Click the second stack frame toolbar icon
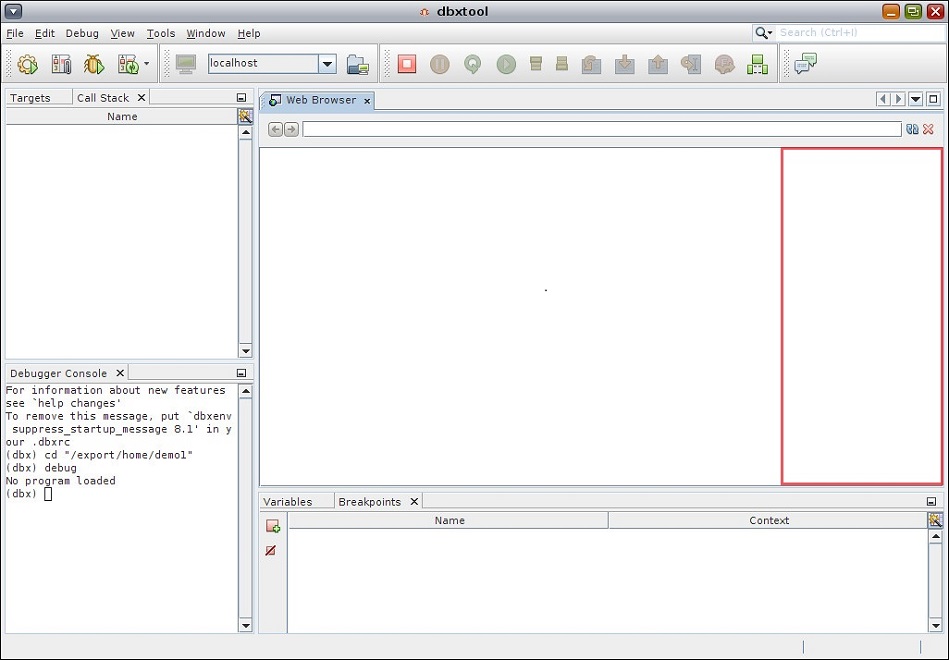 pos(562,64)
